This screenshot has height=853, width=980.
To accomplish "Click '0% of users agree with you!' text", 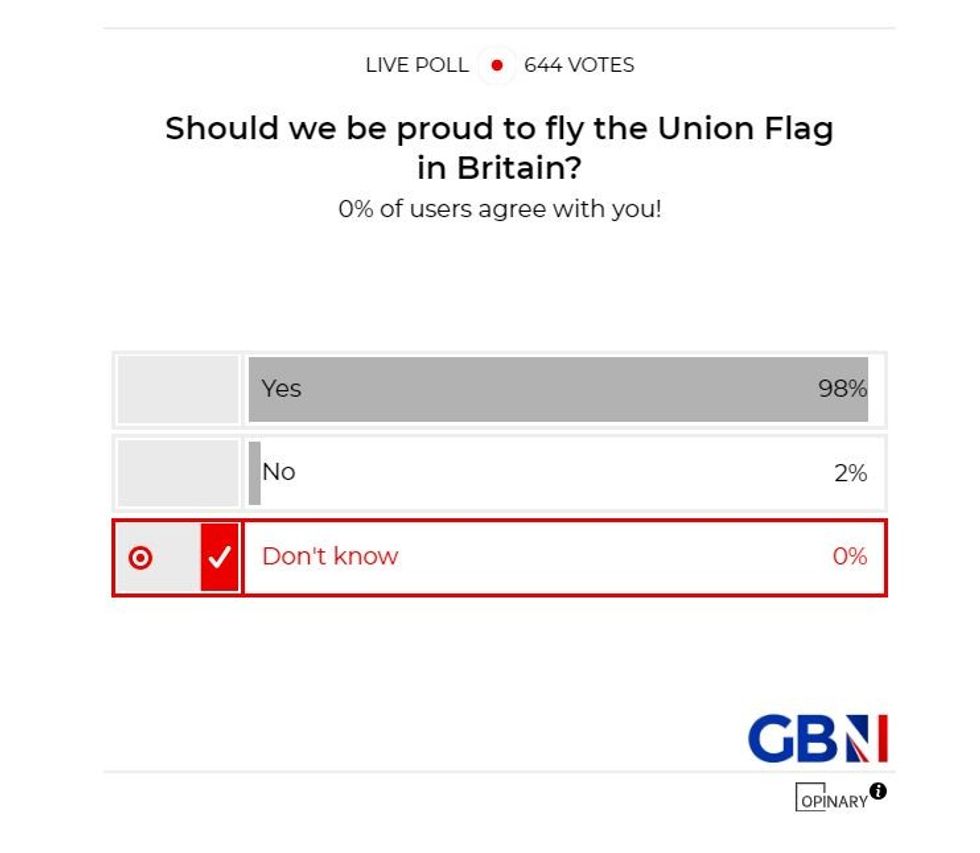I will [x=499, y=210].
